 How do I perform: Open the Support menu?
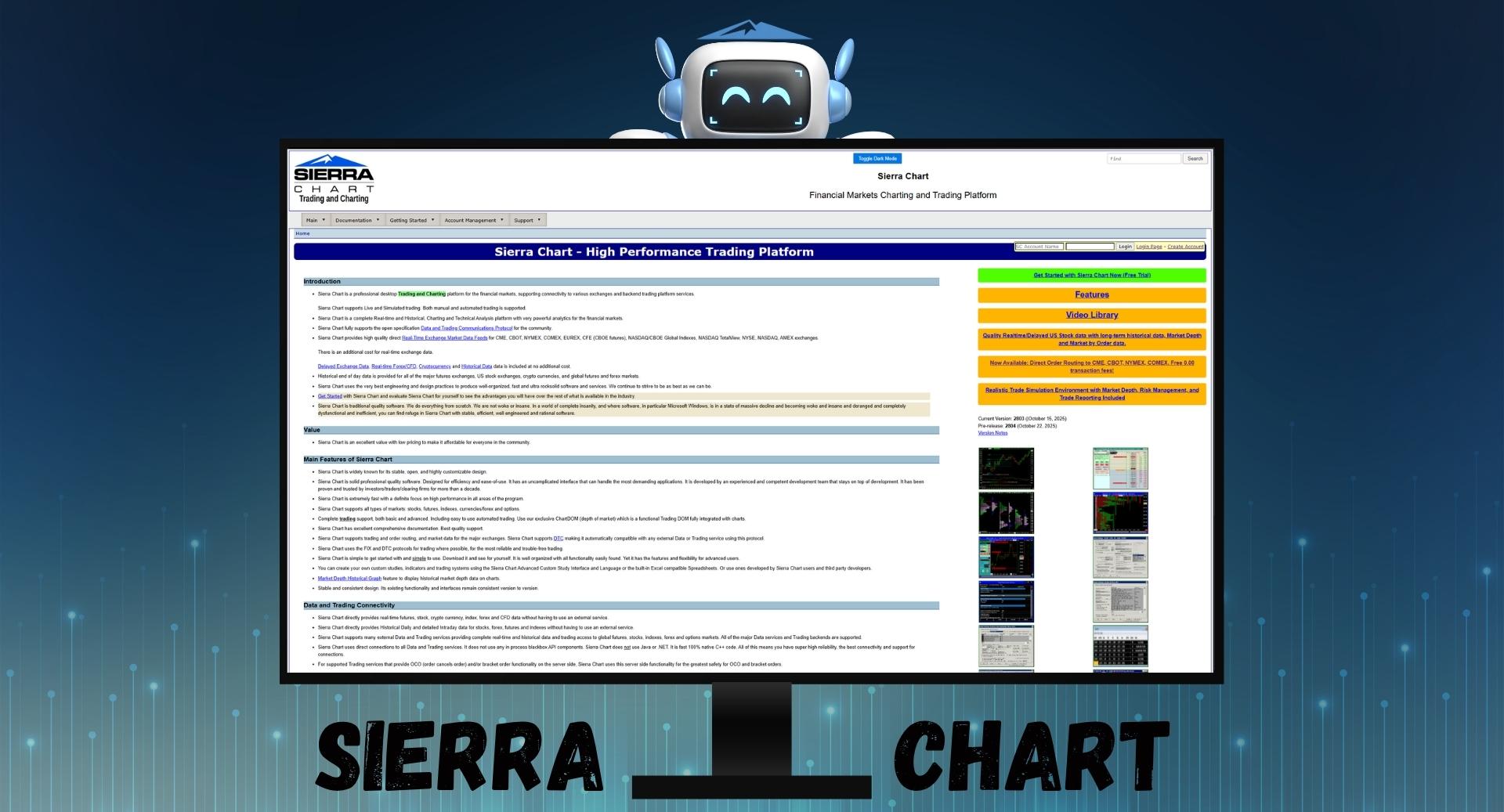(527, 220)
